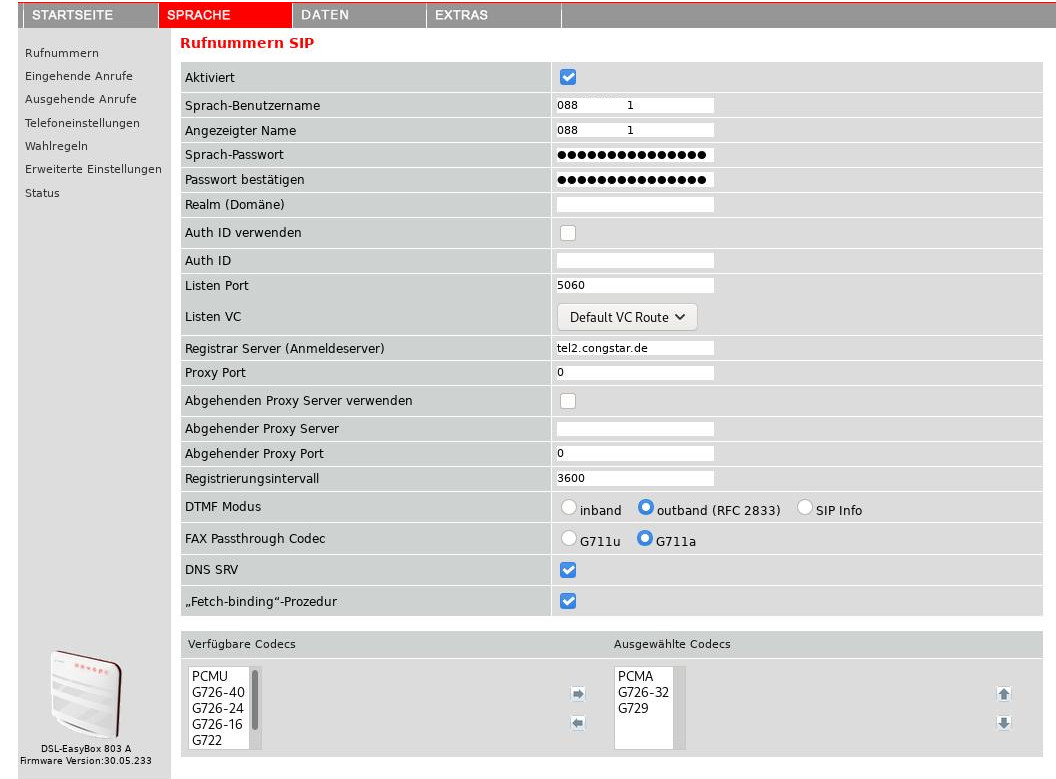This screenshot has width=1056, height=779.
Task: Select G722 in available codecs
Action: [219, 740]
